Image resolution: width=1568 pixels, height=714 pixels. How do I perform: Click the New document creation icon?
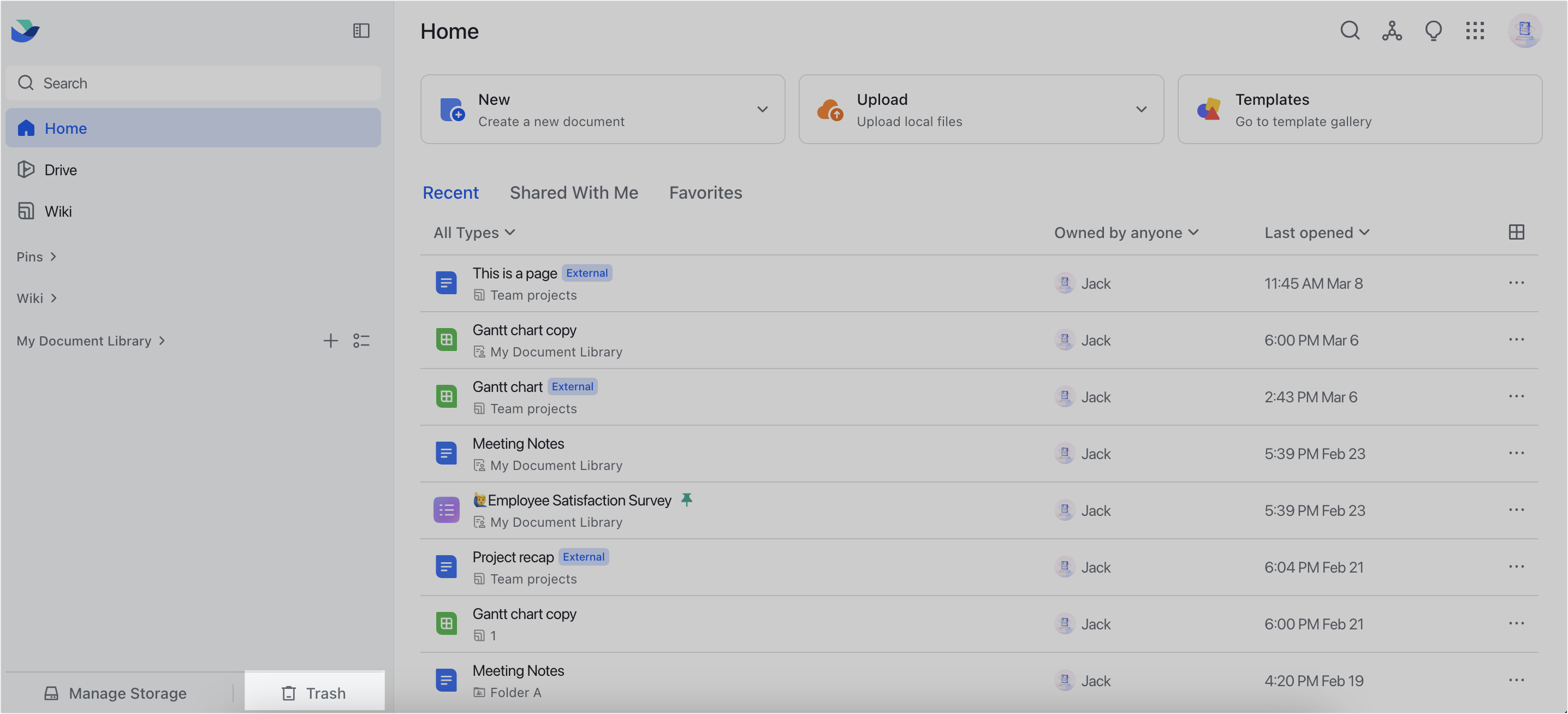coord(451,108)
